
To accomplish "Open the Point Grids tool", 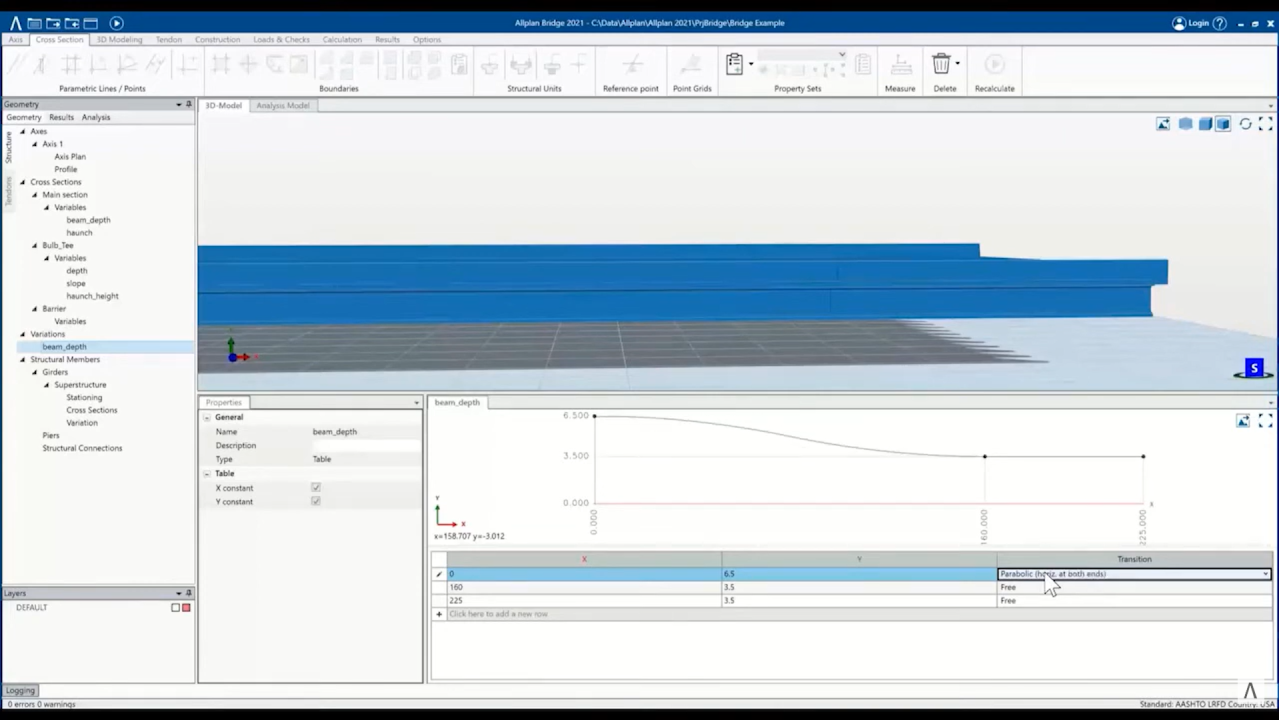I will pos(692,65).
